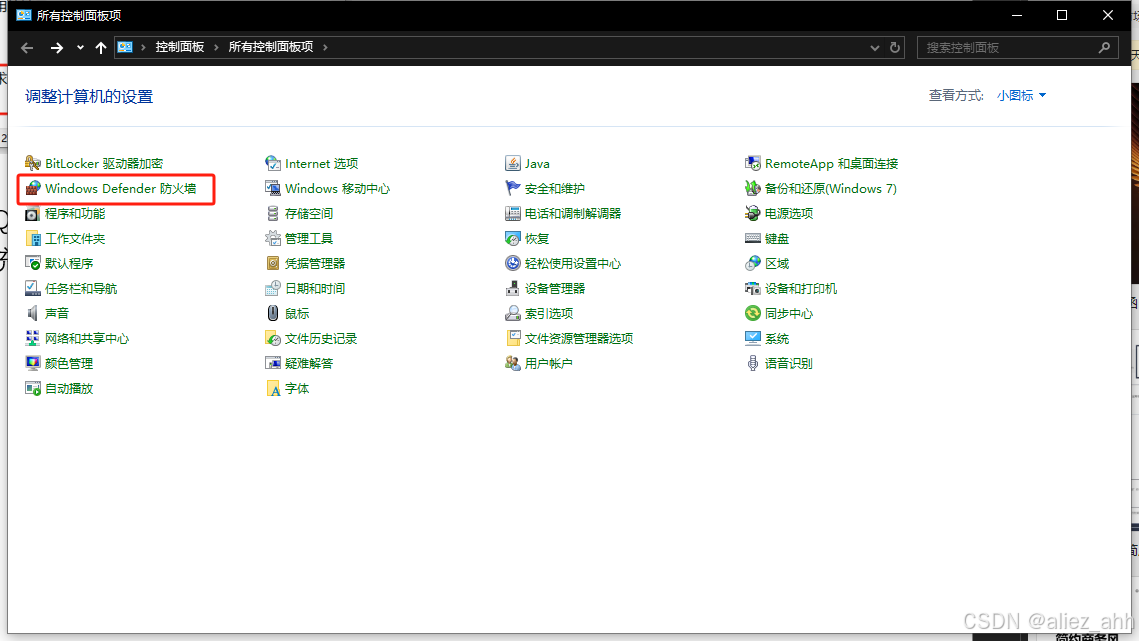Click the 日期和时间 clock icon

(x=272, y=289)
